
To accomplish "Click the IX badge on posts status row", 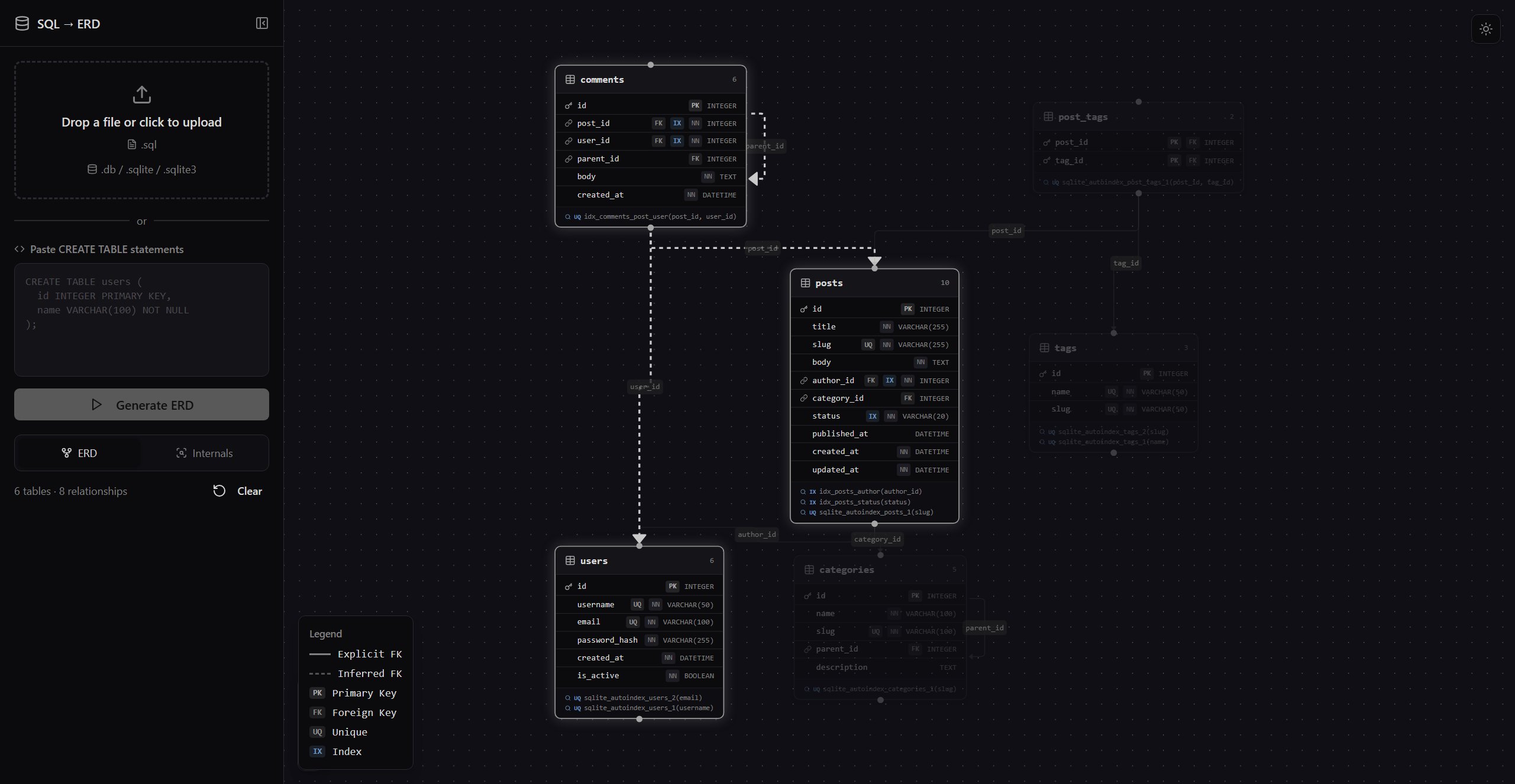I will (873, 416).
